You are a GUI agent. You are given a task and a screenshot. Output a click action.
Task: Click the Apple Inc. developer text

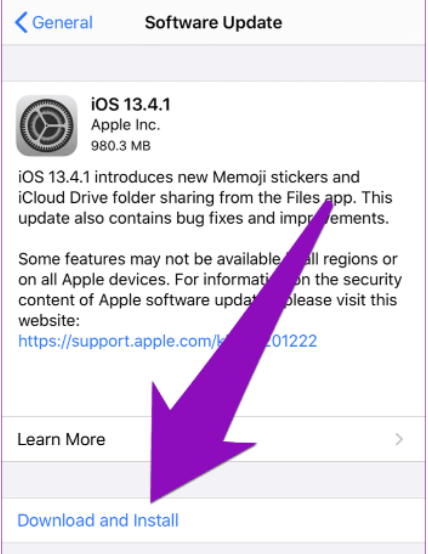125,125
